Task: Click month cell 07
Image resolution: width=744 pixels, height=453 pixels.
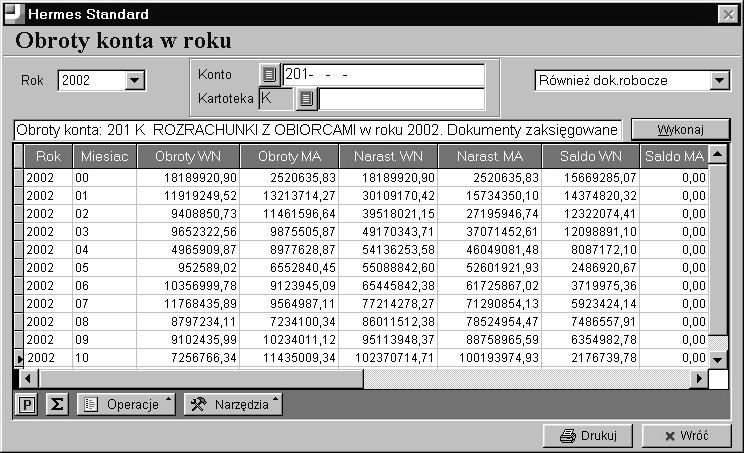Action: (x=104, y=304)
